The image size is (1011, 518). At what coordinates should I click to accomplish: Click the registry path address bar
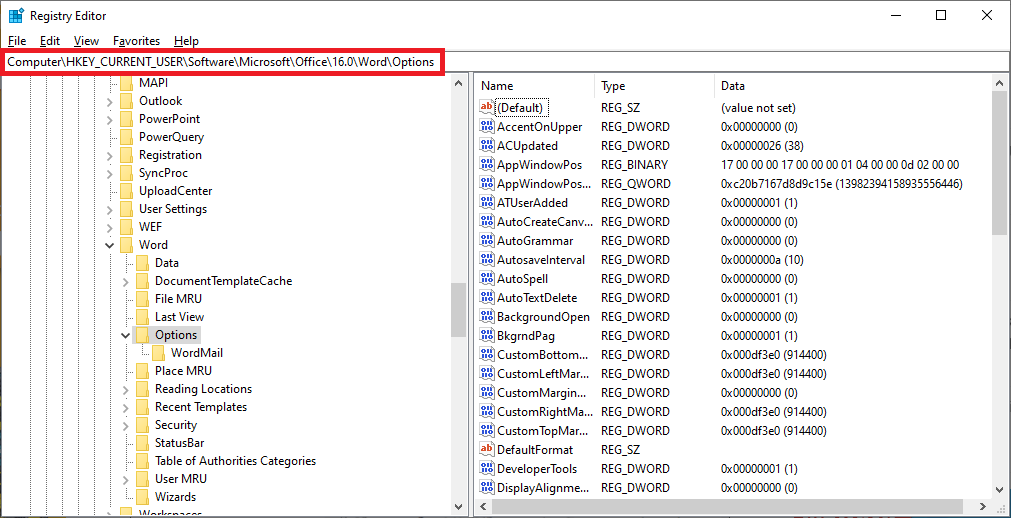pyautogui.click(x=506, y=62)
